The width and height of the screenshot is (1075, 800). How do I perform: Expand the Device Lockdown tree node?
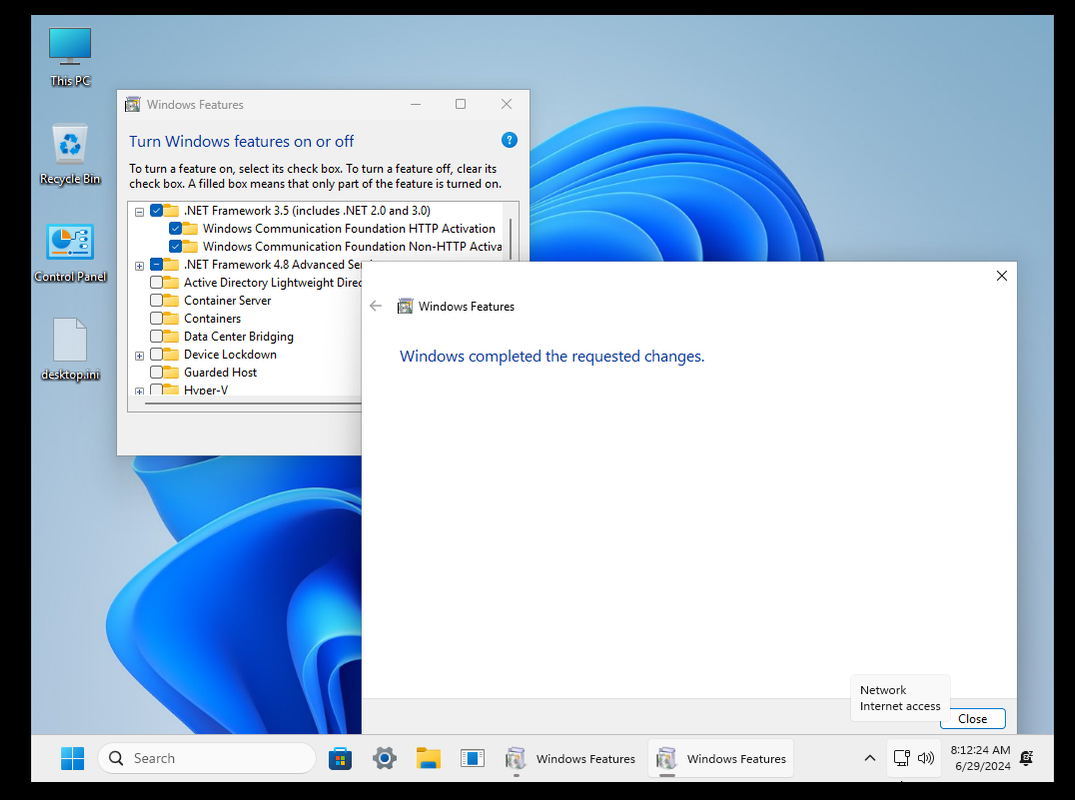(x=139, y=356)
